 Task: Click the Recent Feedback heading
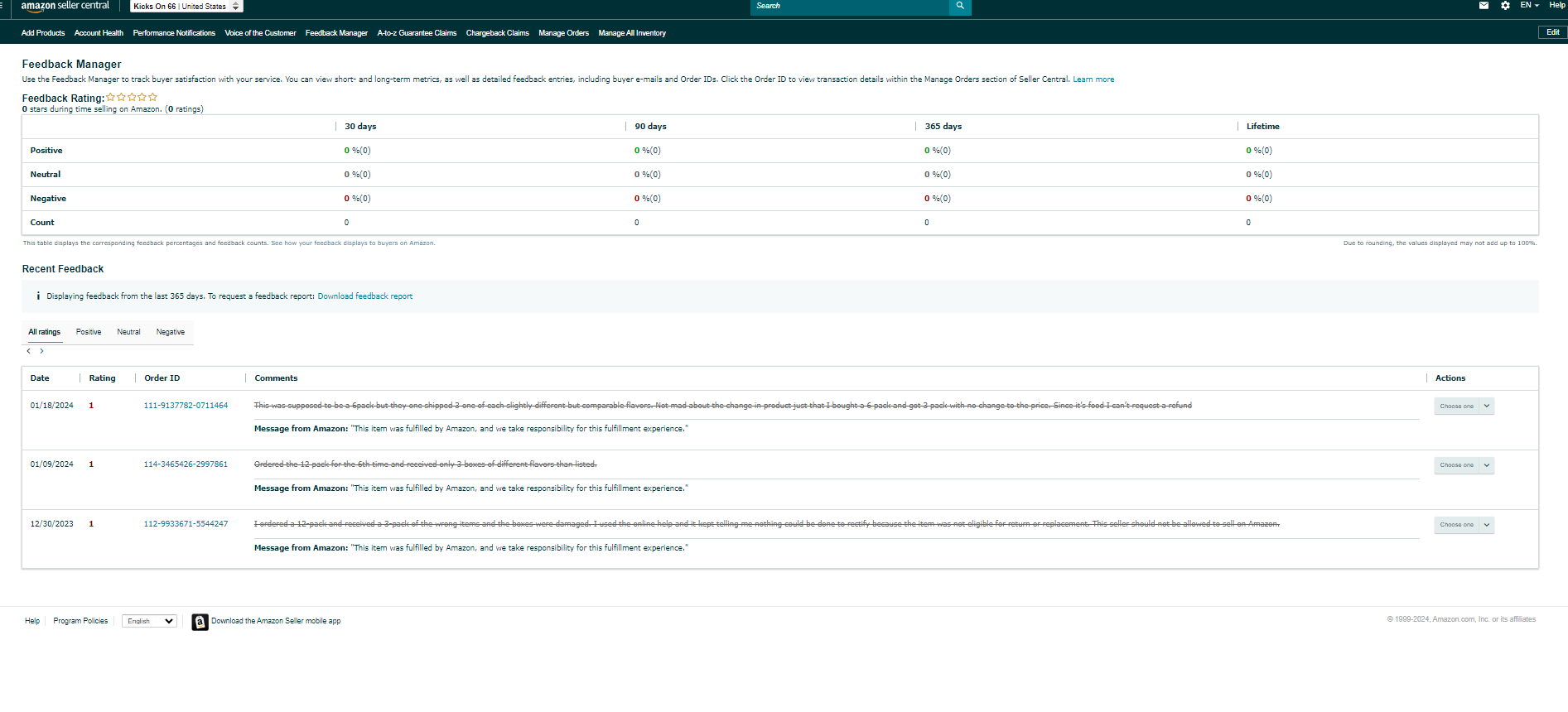[63, 269]
